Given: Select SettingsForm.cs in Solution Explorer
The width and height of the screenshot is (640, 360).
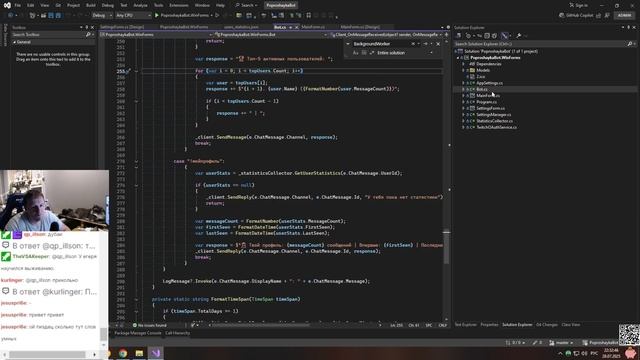Looking at the screenshot, I should (x=490, y=108).
